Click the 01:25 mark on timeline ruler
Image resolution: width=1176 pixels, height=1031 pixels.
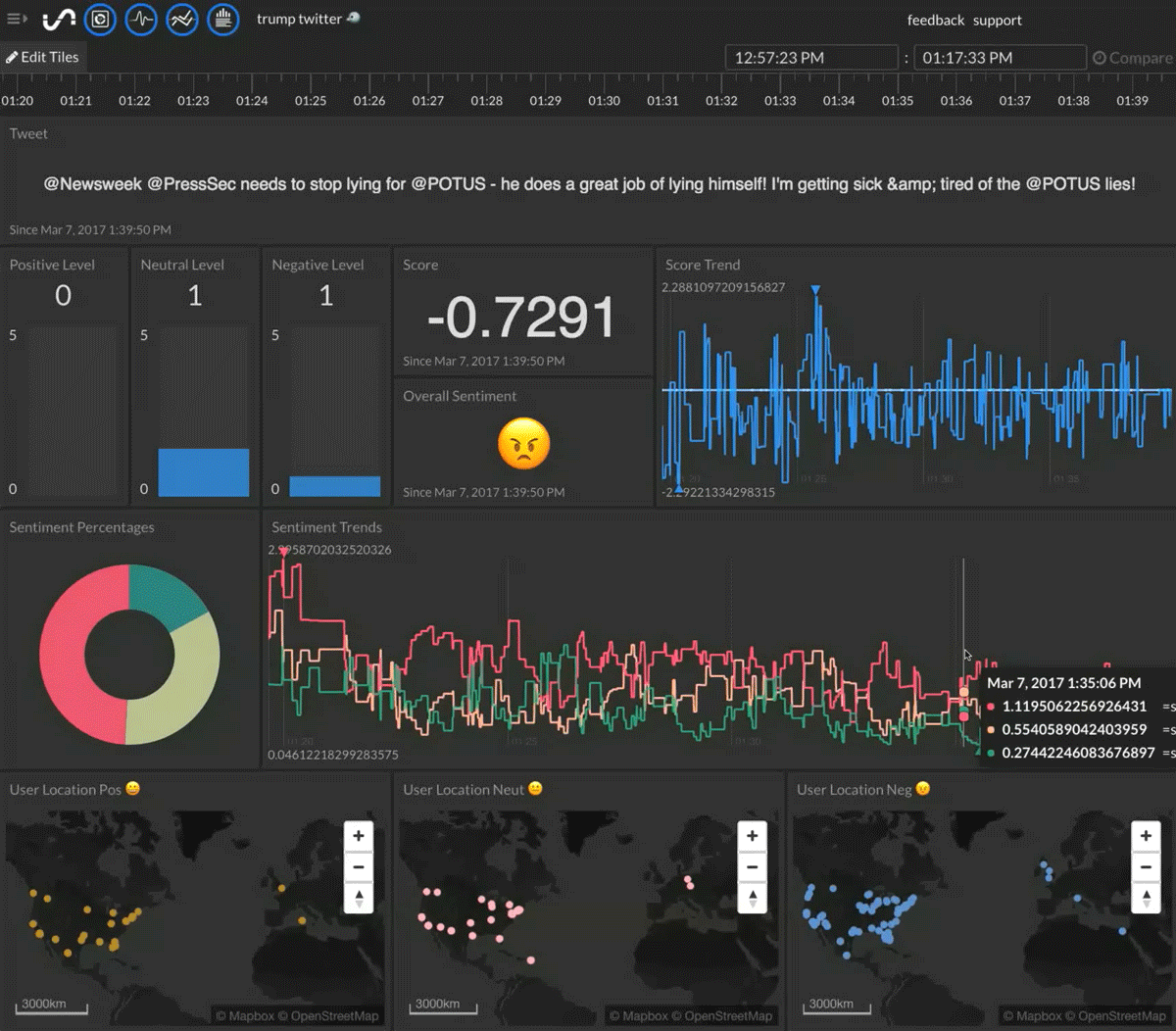point(311,100)
